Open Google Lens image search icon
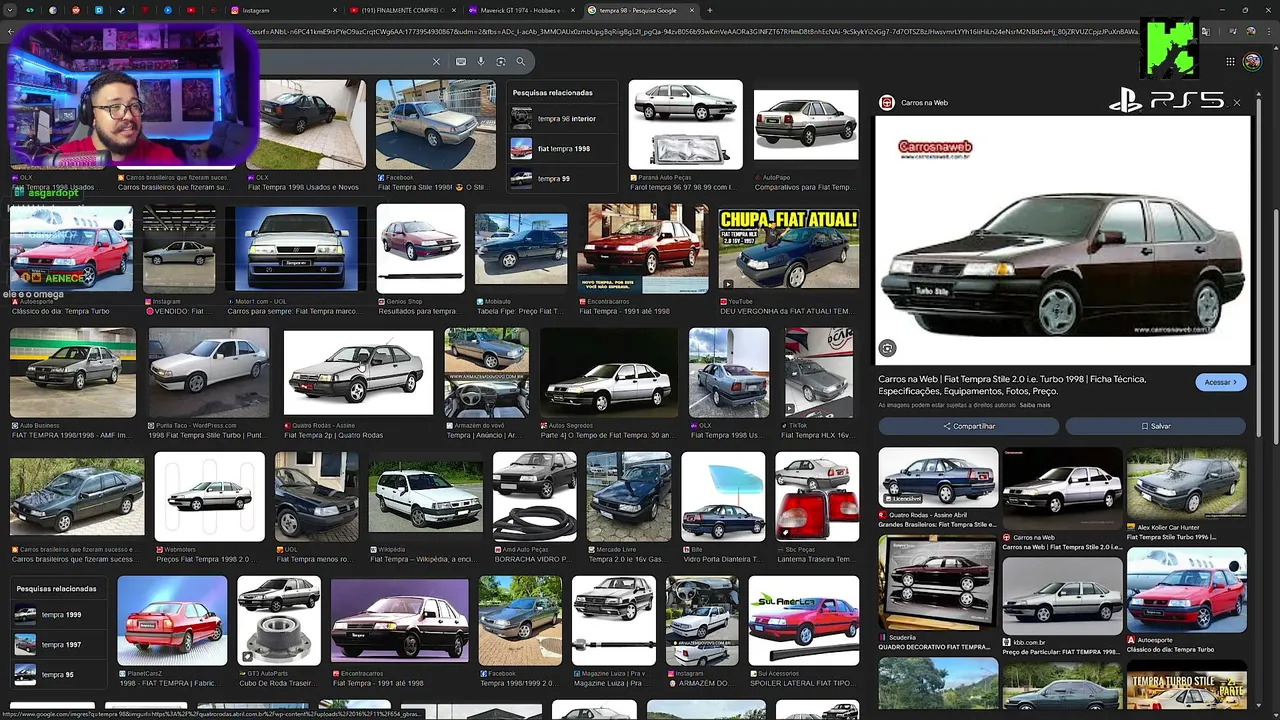The width and height of the screenshot is (1280, 720). coord(501,62)
